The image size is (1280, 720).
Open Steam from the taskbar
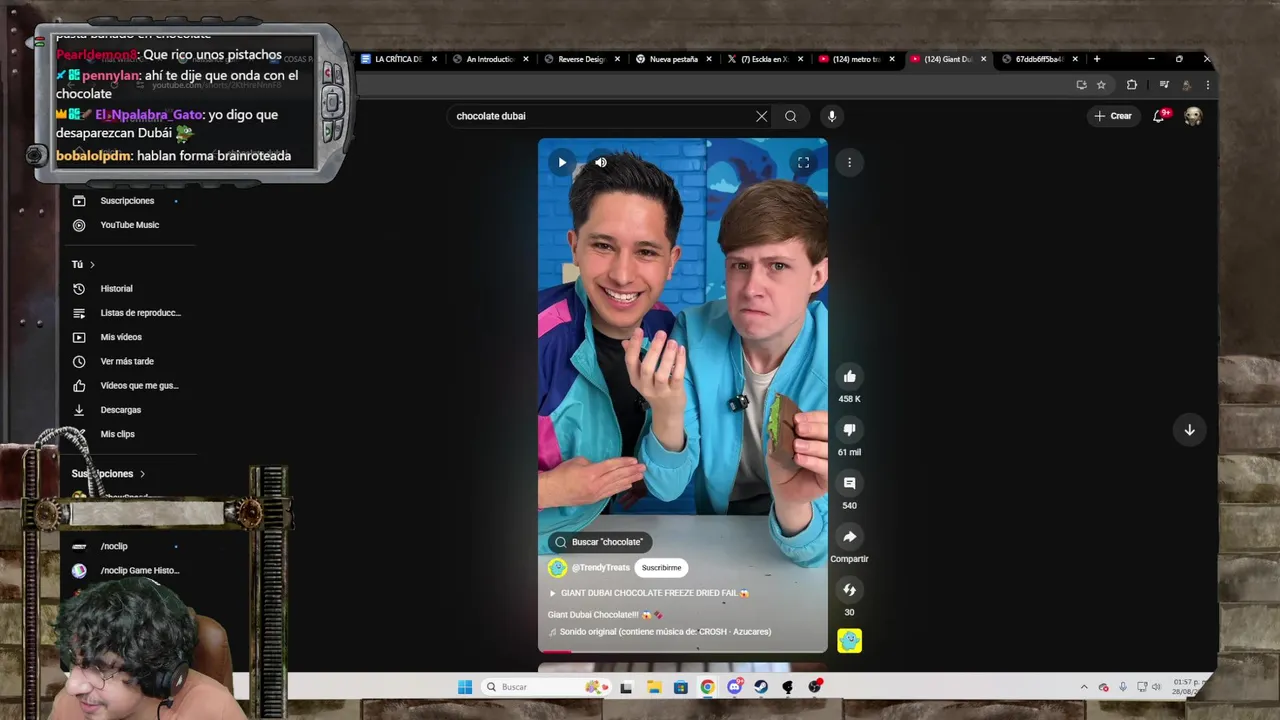point(761,687)
